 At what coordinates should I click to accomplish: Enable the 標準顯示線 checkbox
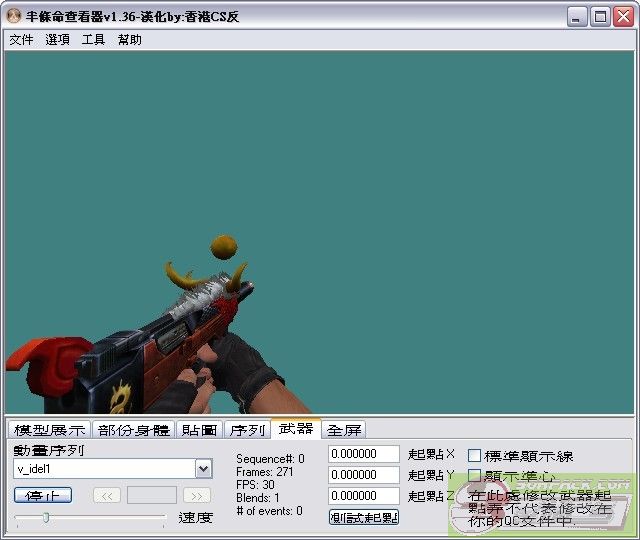[475, 456]
